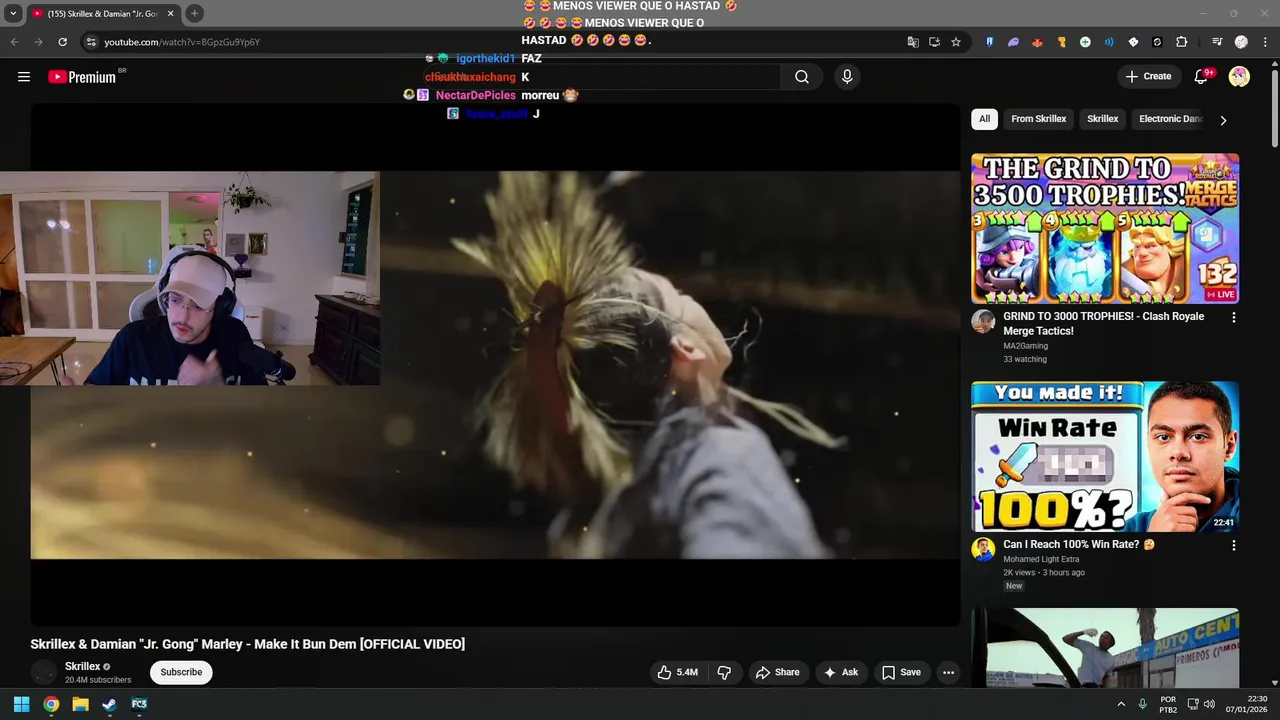The height and width of the screenshot is (720, 1280).
Task: Translate this page via address bar icon
Action: pyautogui.click(x=913, y=42)
